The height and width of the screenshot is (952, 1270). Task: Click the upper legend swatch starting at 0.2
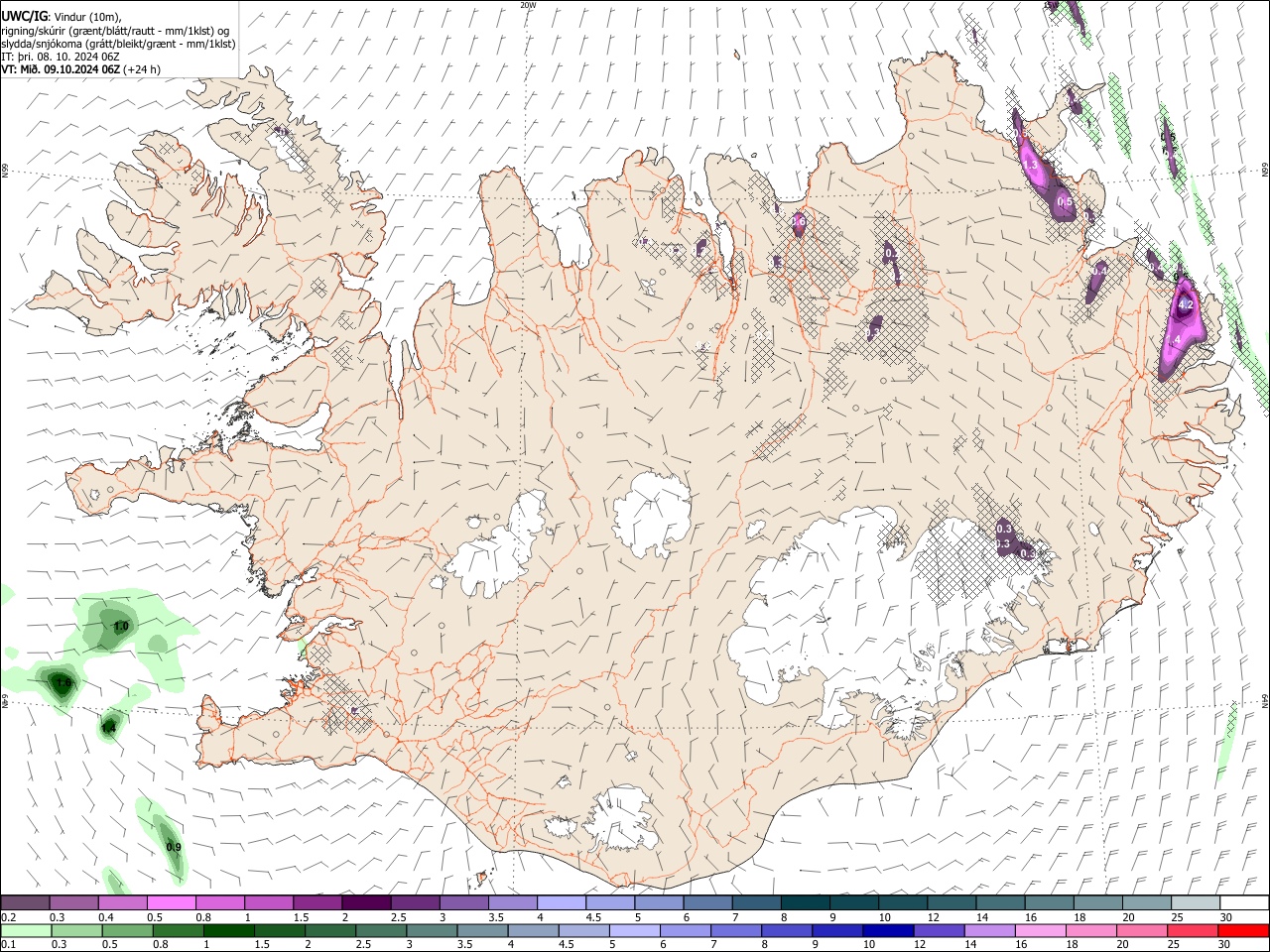25,902
